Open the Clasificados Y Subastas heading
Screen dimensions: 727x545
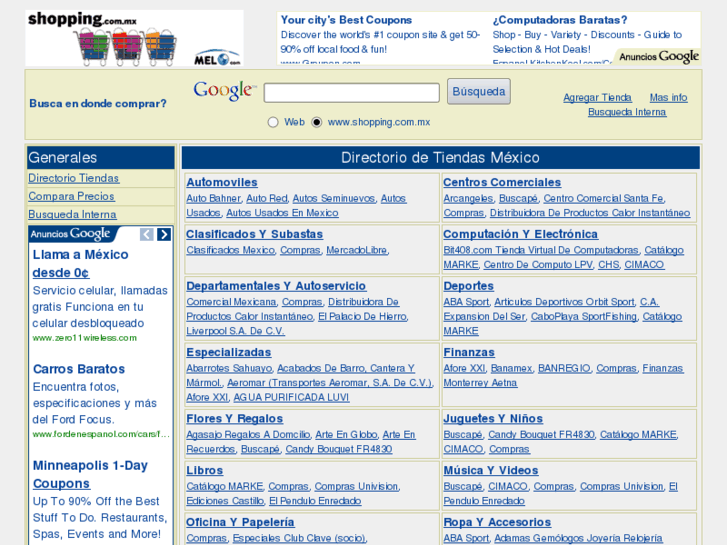tap(255, 234)
